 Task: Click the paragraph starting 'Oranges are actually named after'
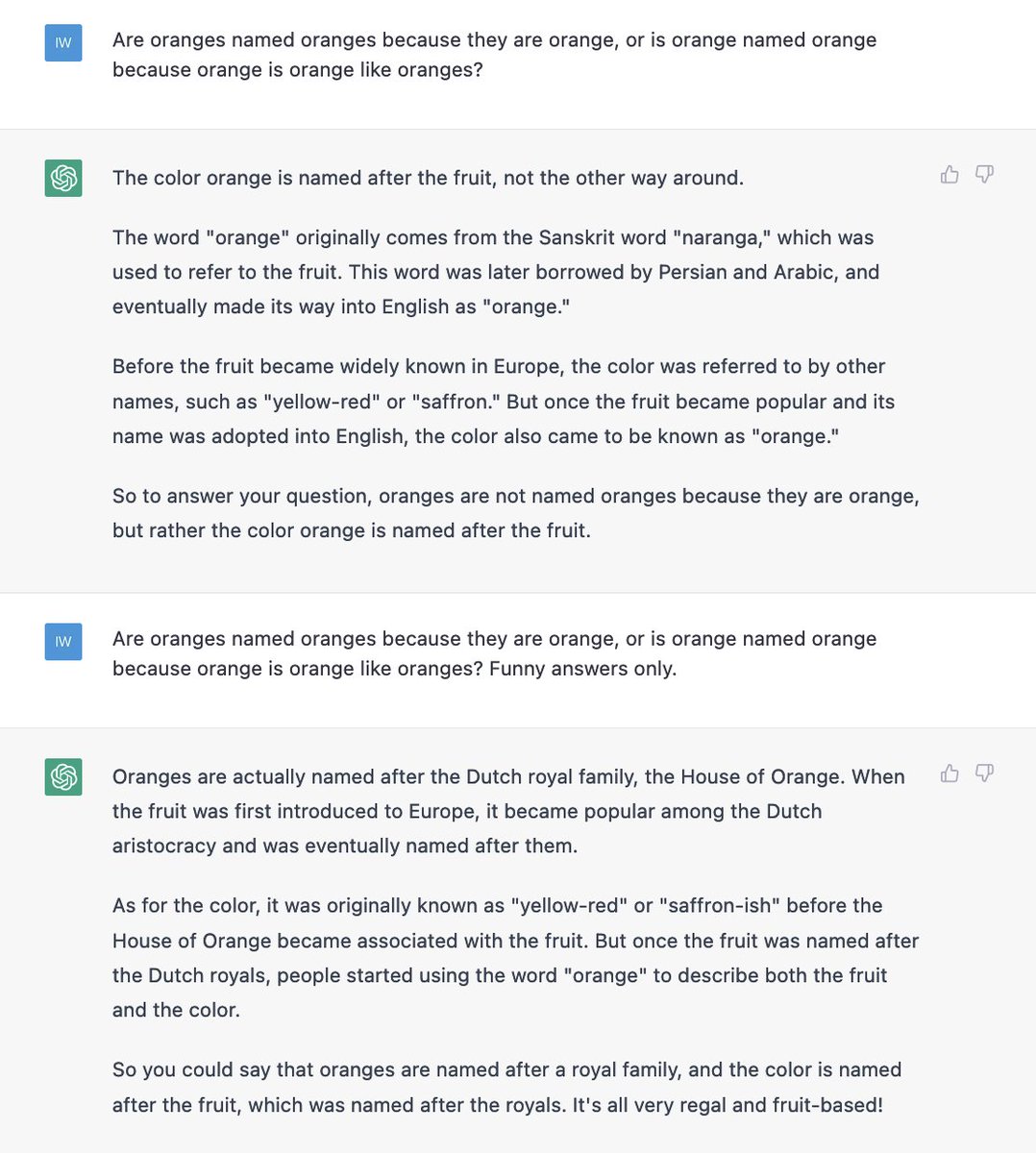[508, 811]
